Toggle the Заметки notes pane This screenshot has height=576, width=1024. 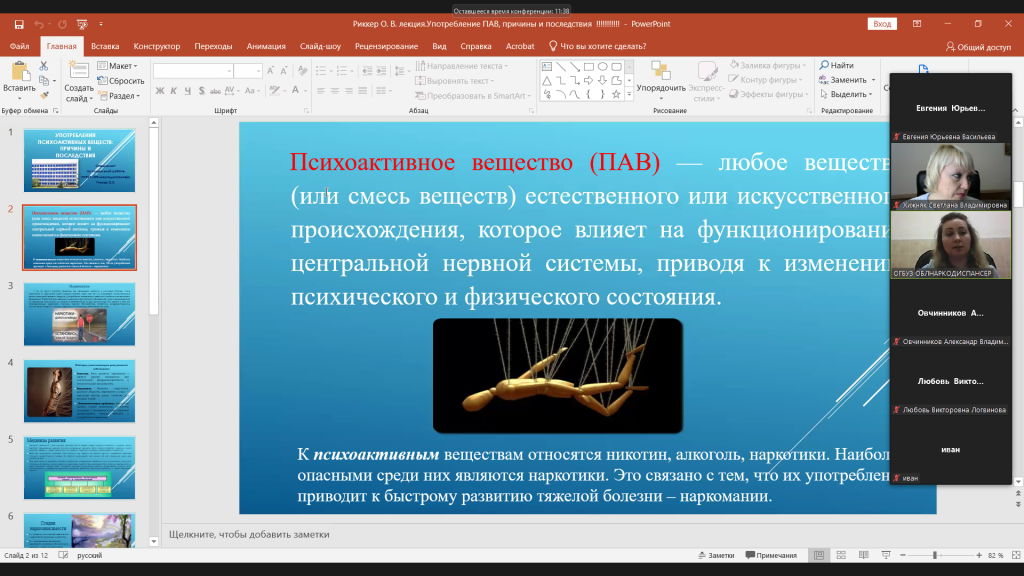[x=716, y=555]
